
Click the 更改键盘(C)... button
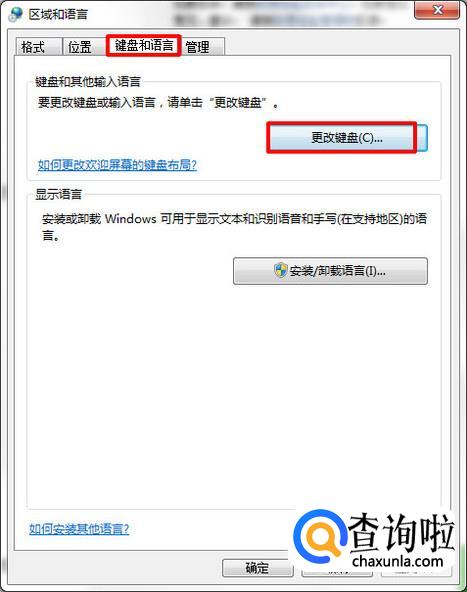pos(347,138)
